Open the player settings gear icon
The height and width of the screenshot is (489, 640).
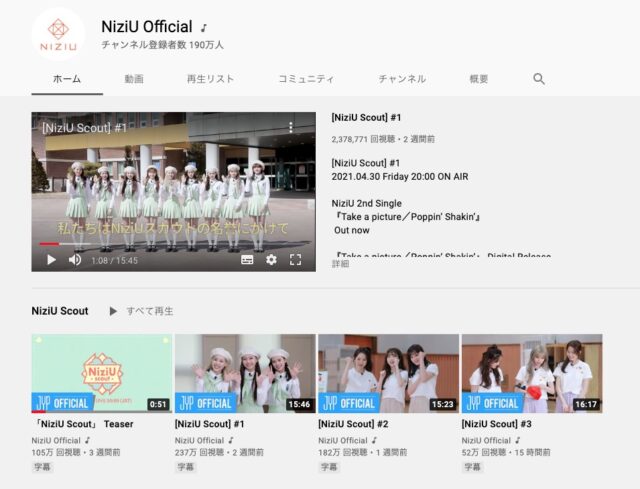[x=271, y=260]
